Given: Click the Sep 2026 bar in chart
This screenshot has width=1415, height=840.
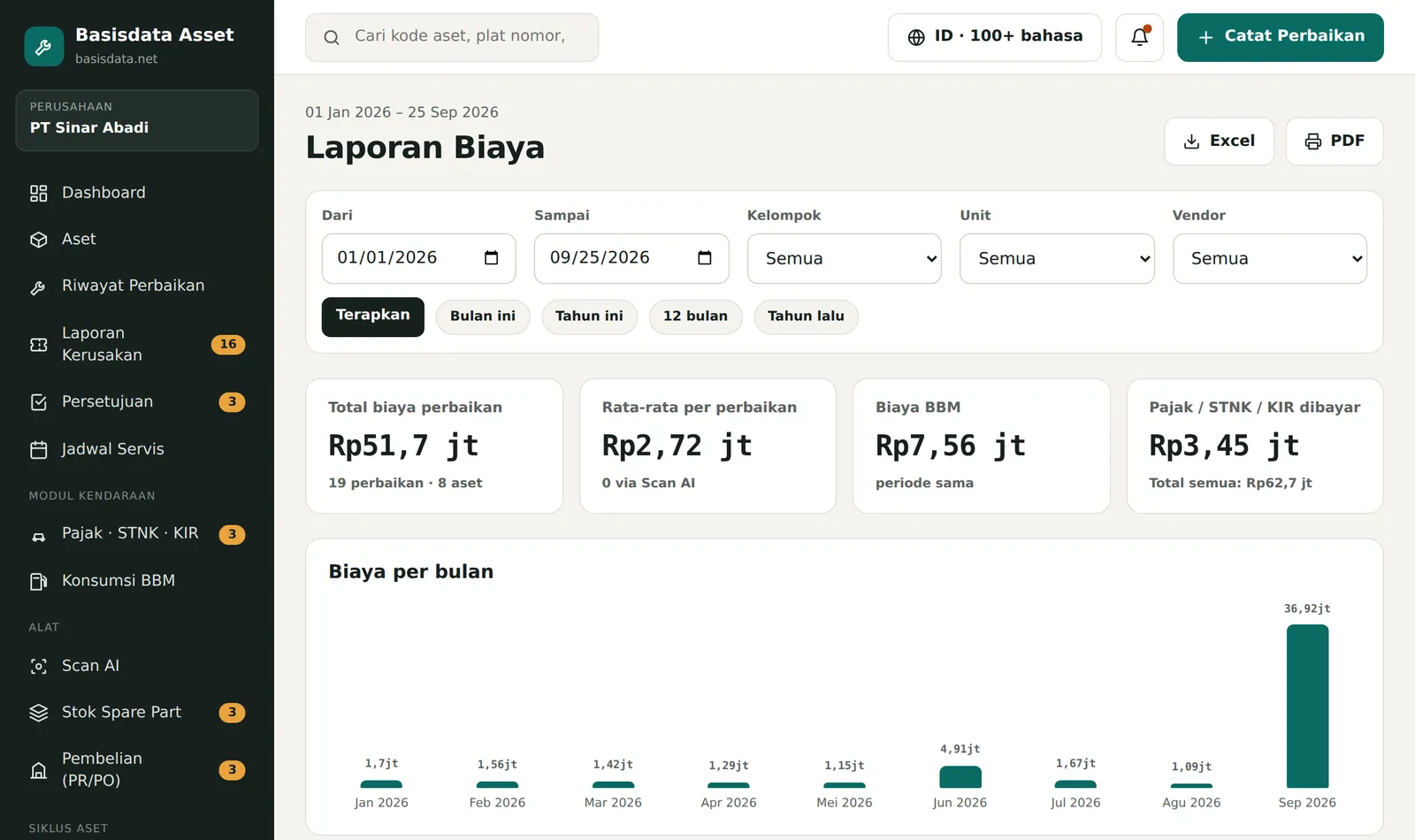Looking at the screenshot, I should click(x=1307, y=706).
